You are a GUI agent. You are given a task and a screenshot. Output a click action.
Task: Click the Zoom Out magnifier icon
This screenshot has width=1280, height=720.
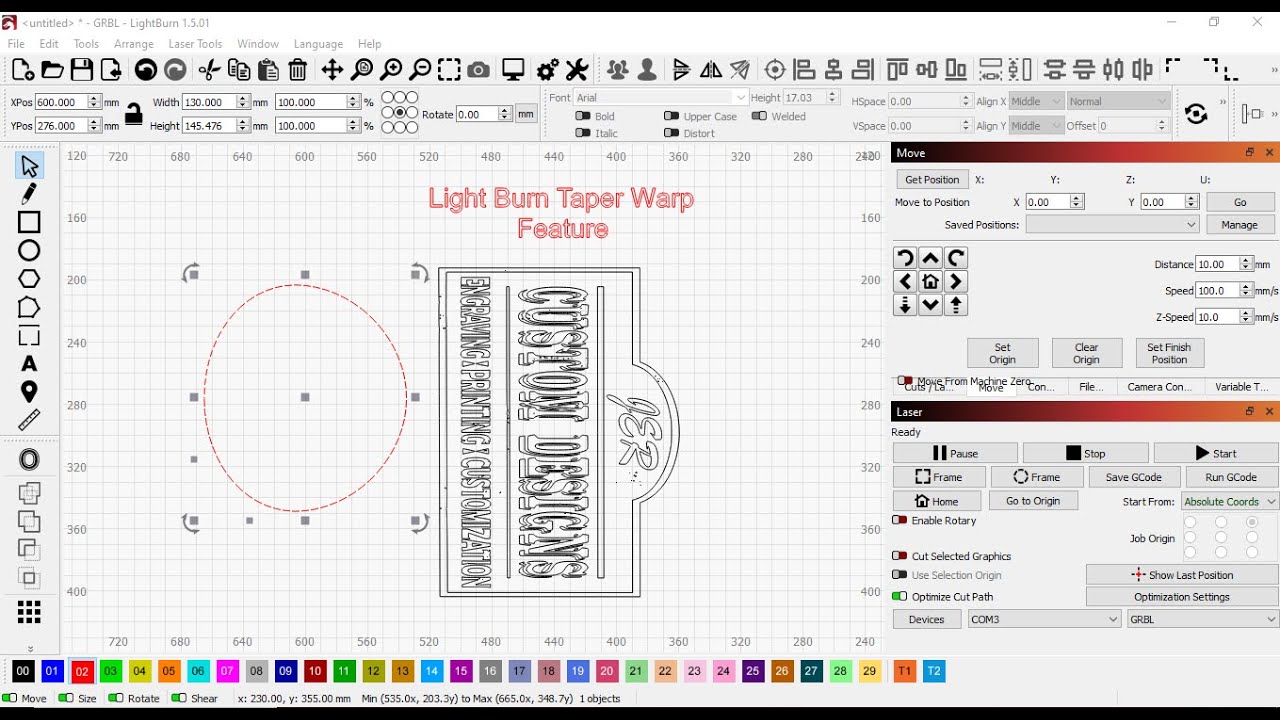pyautogui.click(x=421, y=69)
